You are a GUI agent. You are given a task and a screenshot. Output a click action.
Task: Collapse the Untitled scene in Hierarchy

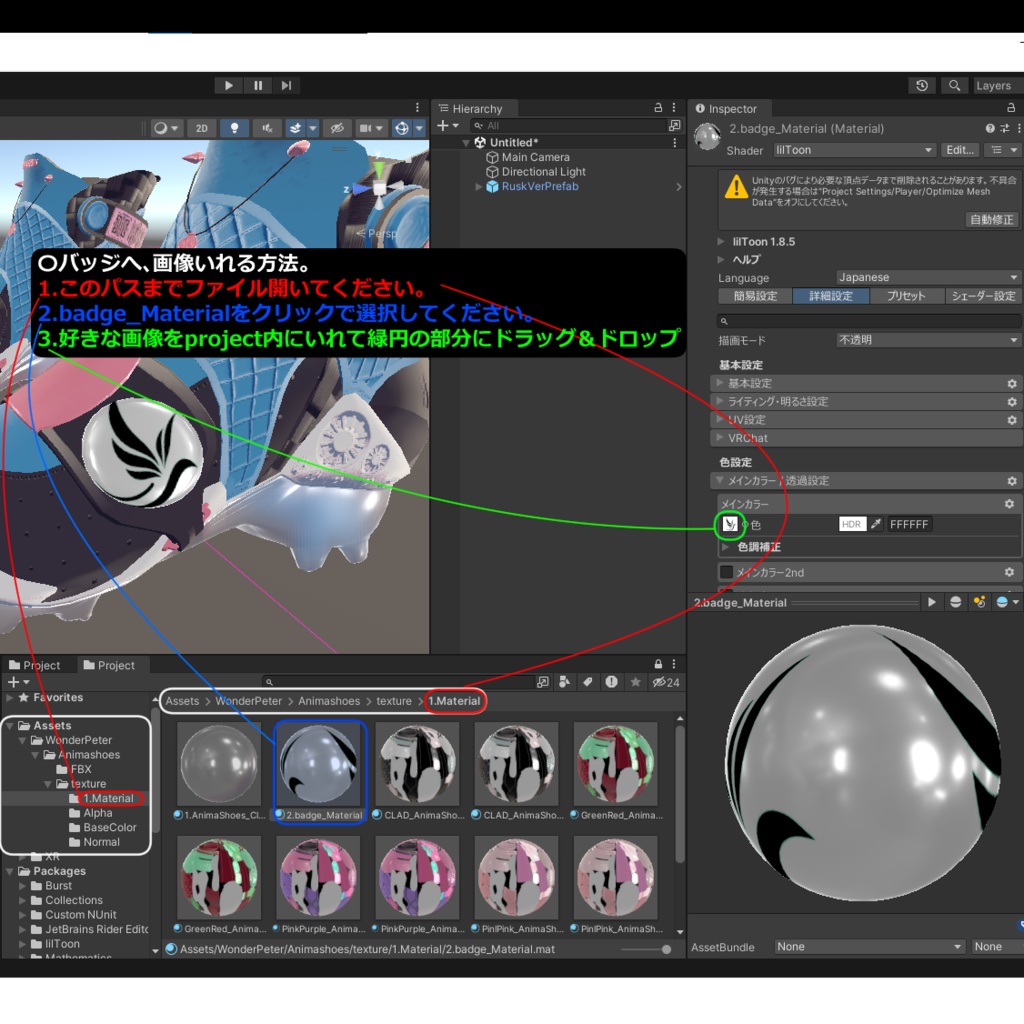pyautogui.click(x=466, y=142)
